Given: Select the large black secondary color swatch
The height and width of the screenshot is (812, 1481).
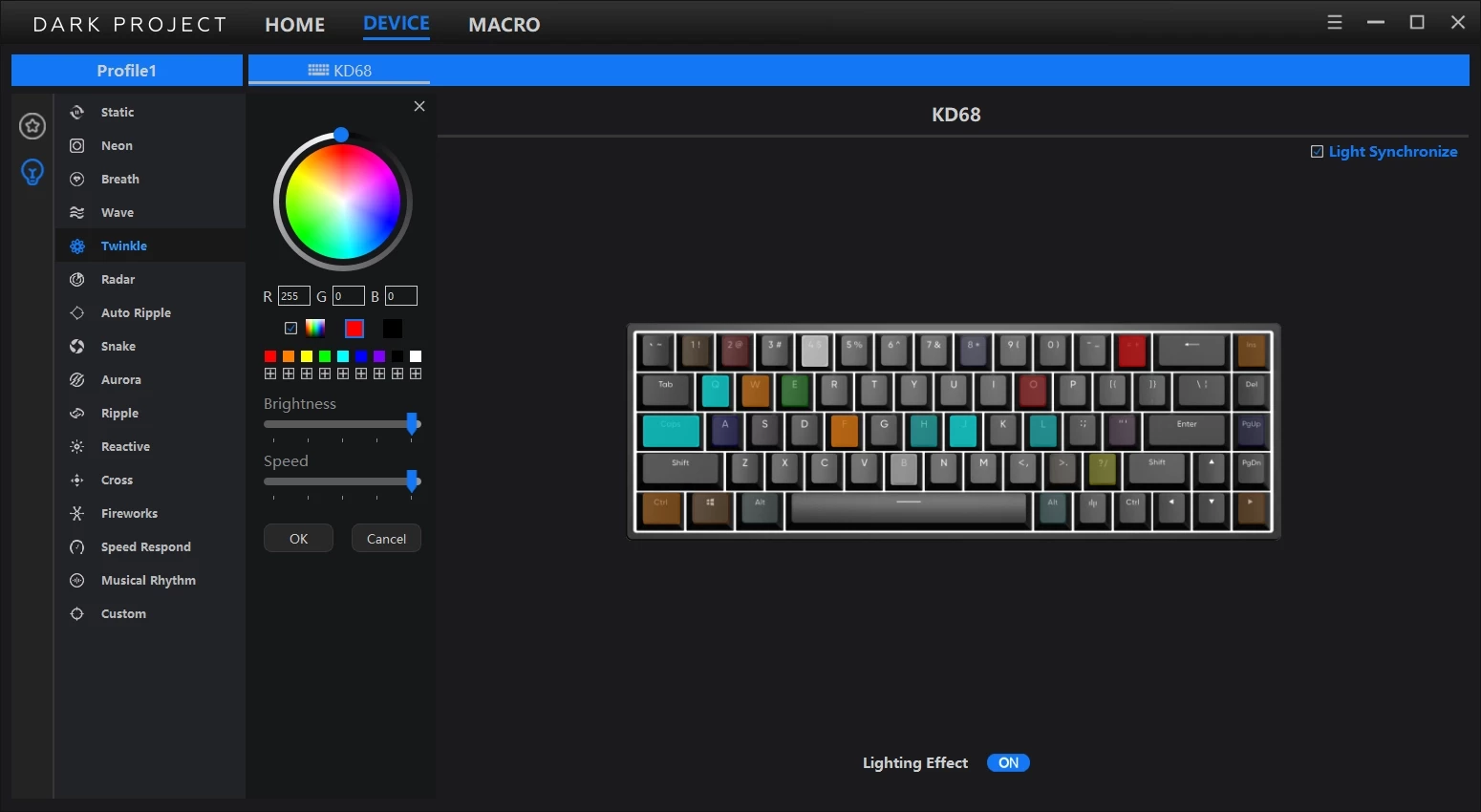Looking at the screenshot, I should (393, 329).
